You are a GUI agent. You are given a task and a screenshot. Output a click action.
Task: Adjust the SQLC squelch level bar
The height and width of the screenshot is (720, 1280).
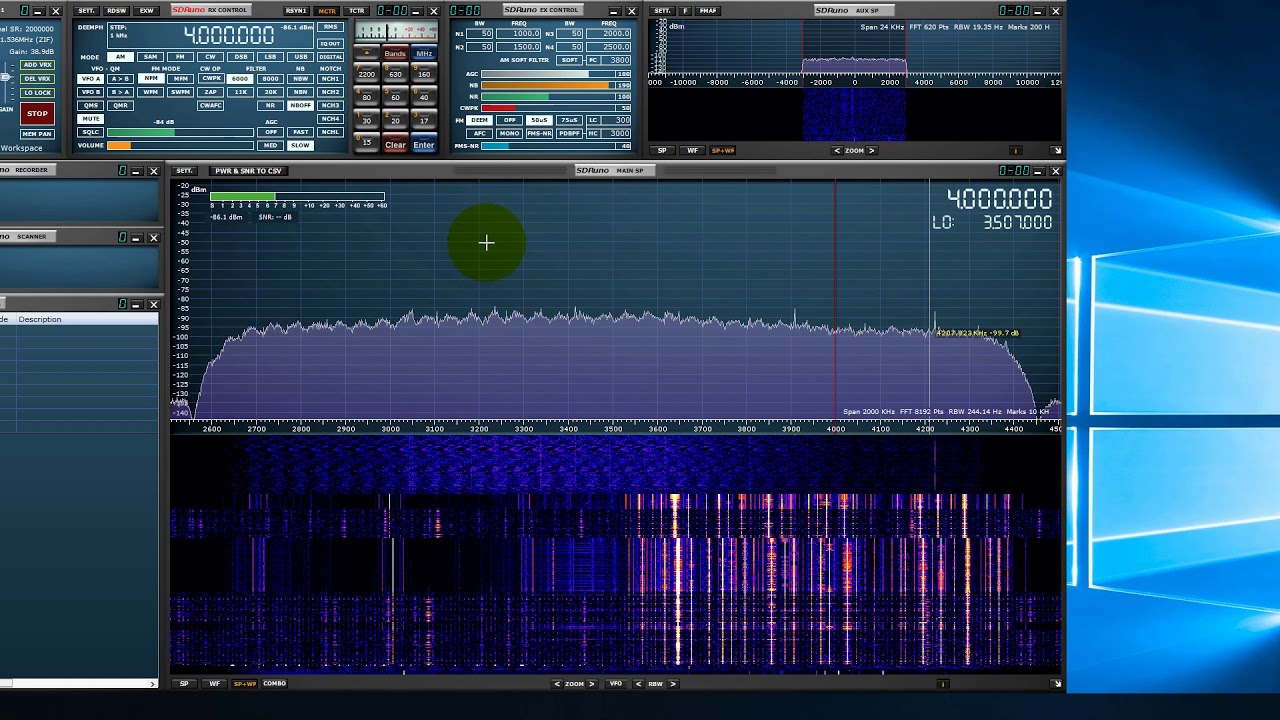coord(180,132)
